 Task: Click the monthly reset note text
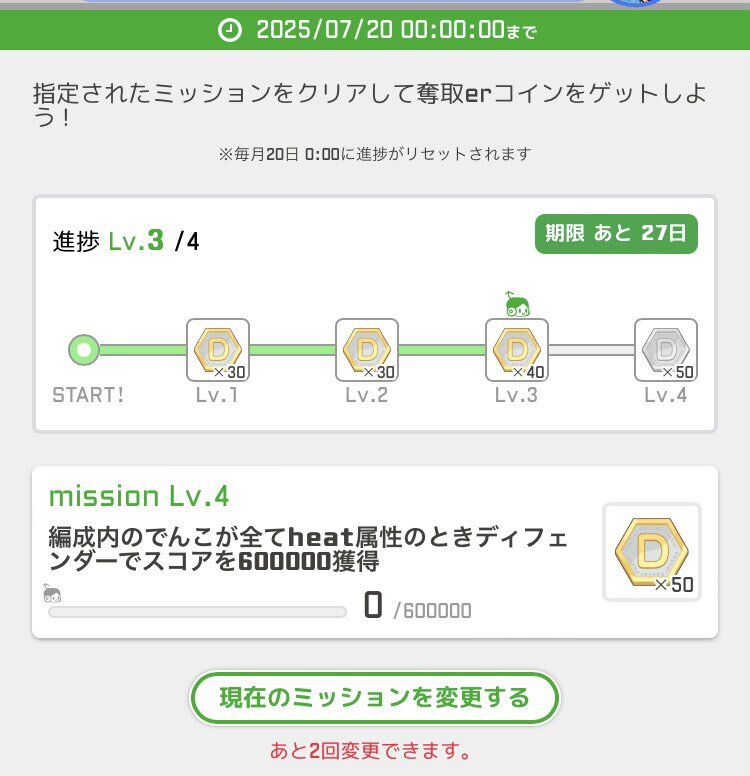(375, 154)
